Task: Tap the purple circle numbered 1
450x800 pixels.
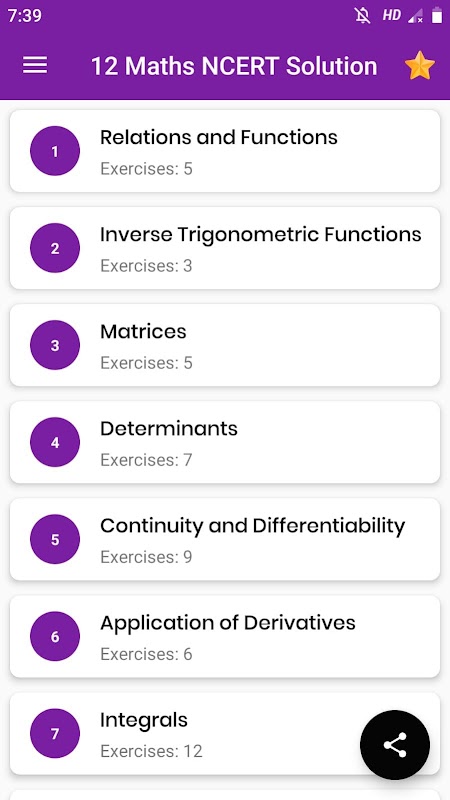Action: 55,151
